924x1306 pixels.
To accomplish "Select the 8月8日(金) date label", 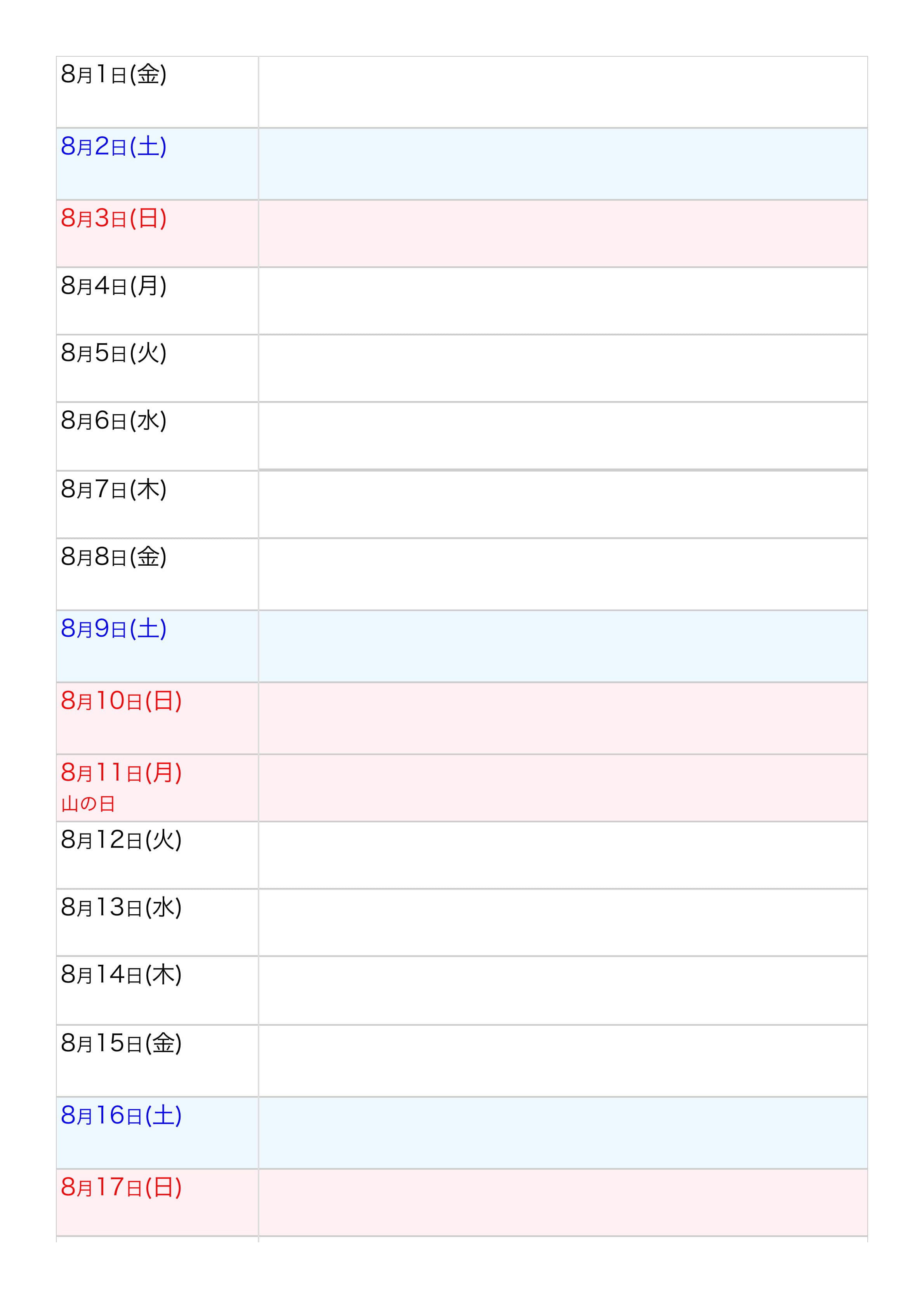I will coord(114,557).
